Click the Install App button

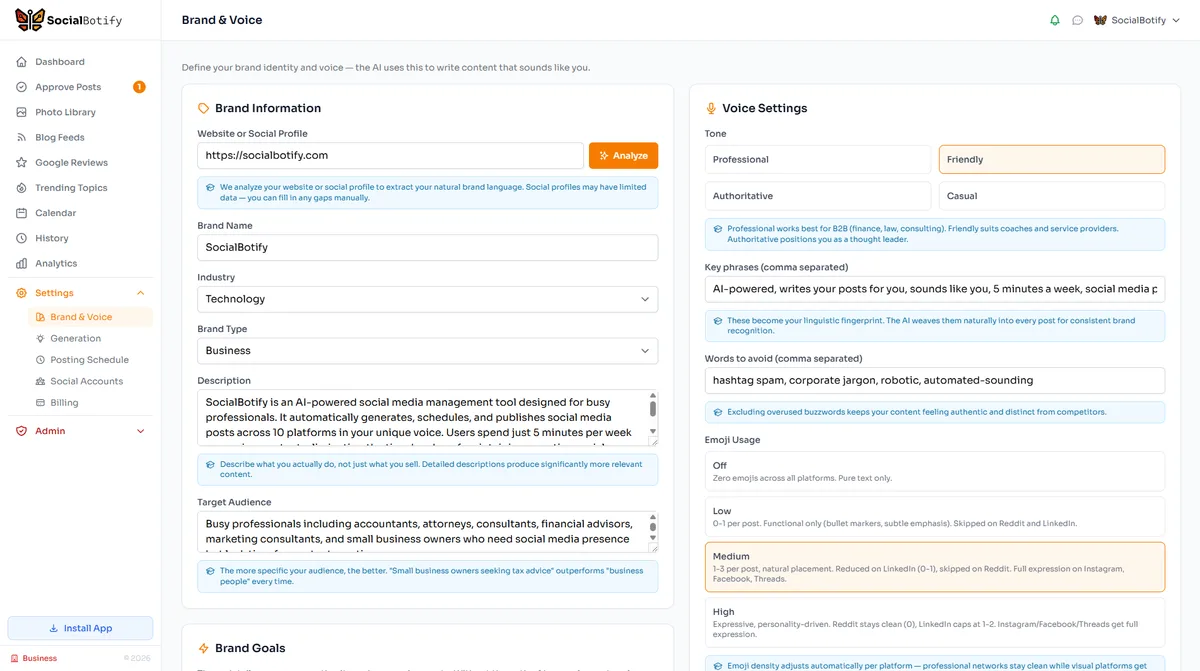click(x=80, y=627)
